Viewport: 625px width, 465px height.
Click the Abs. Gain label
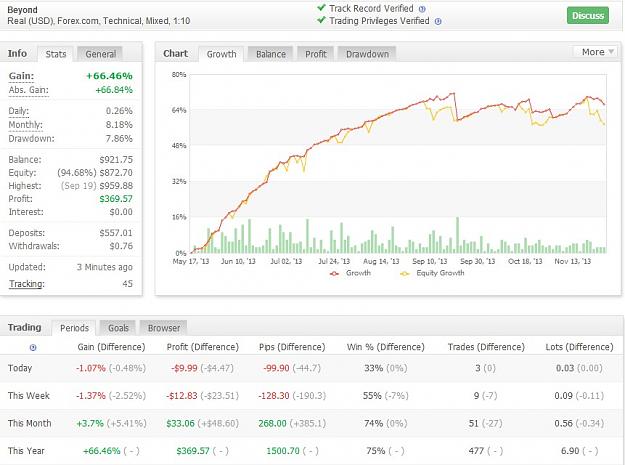[x=28, y=90]
